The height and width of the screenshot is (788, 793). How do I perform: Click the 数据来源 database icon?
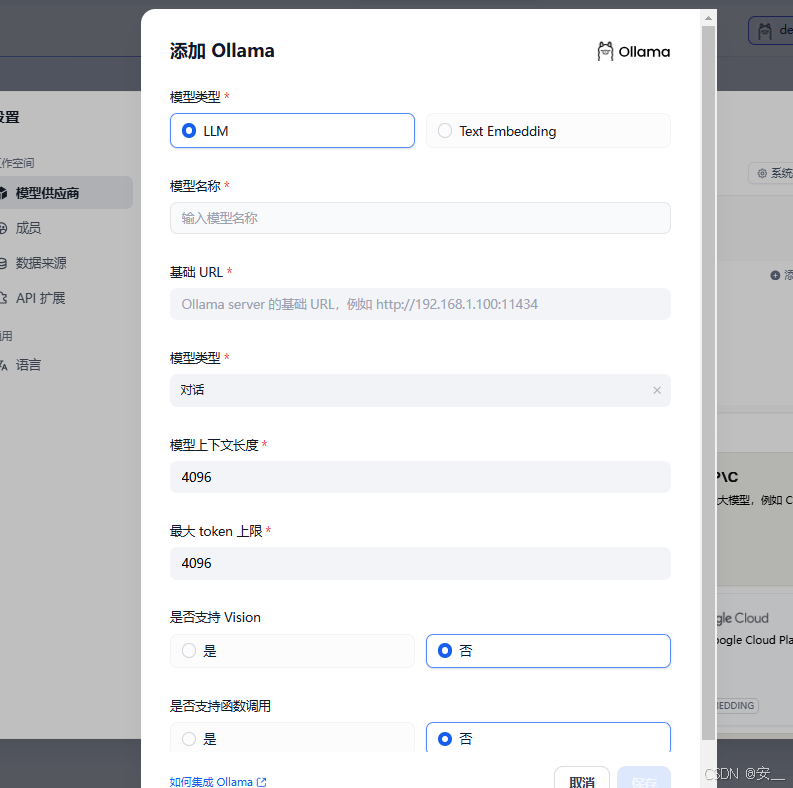click(x=3, y=263)
